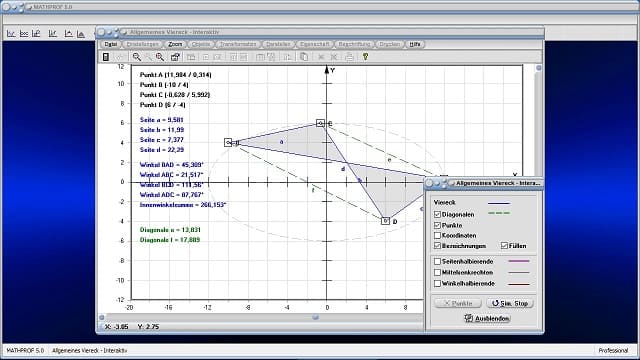Click the magnifier icon left of properties
640x360 pixels.
(160, 57)
